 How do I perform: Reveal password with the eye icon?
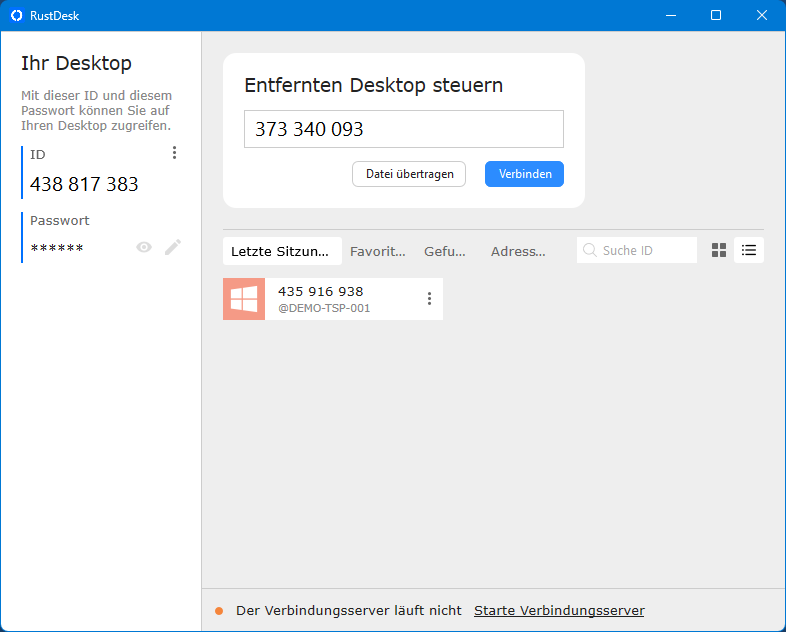point(144,247)
